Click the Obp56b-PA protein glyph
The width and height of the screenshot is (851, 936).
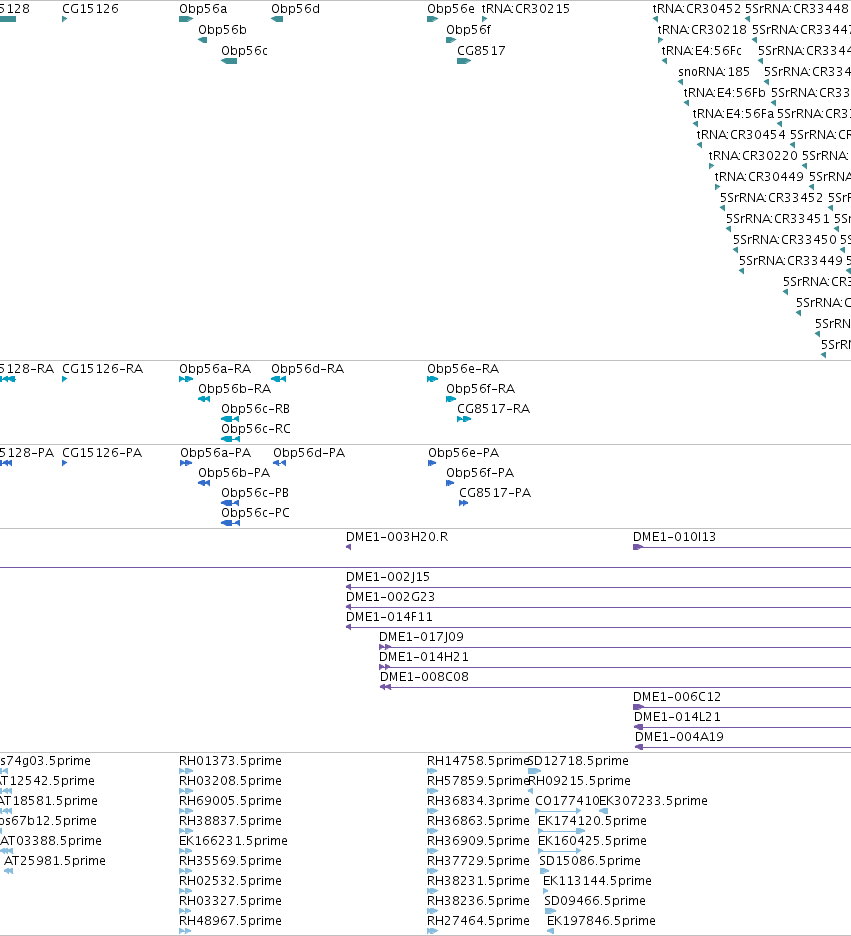point(204,483)
